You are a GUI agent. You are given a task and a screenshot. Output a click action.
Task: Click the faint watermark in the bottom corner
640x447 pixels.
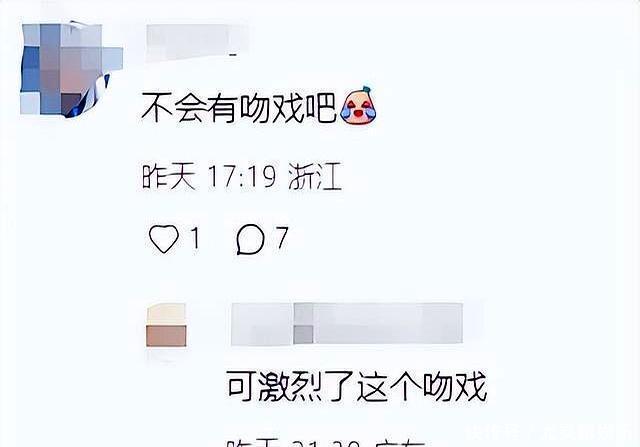point(553,431)
